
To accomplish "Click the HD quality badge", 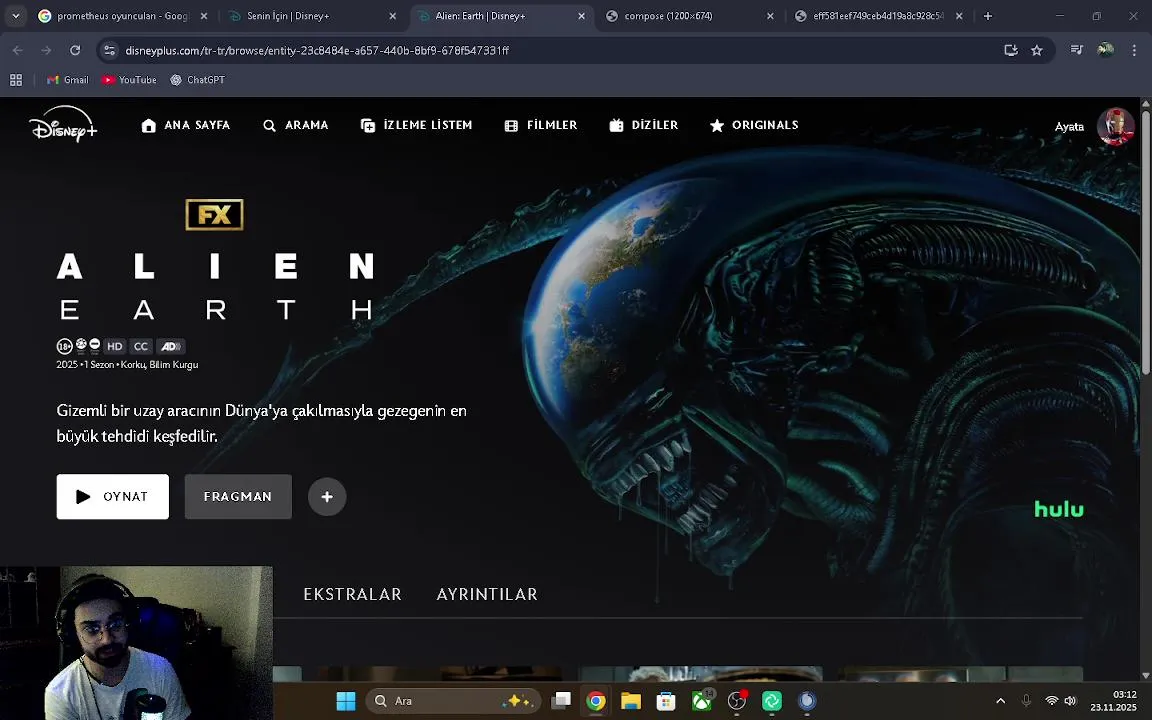I will (115, 346).
